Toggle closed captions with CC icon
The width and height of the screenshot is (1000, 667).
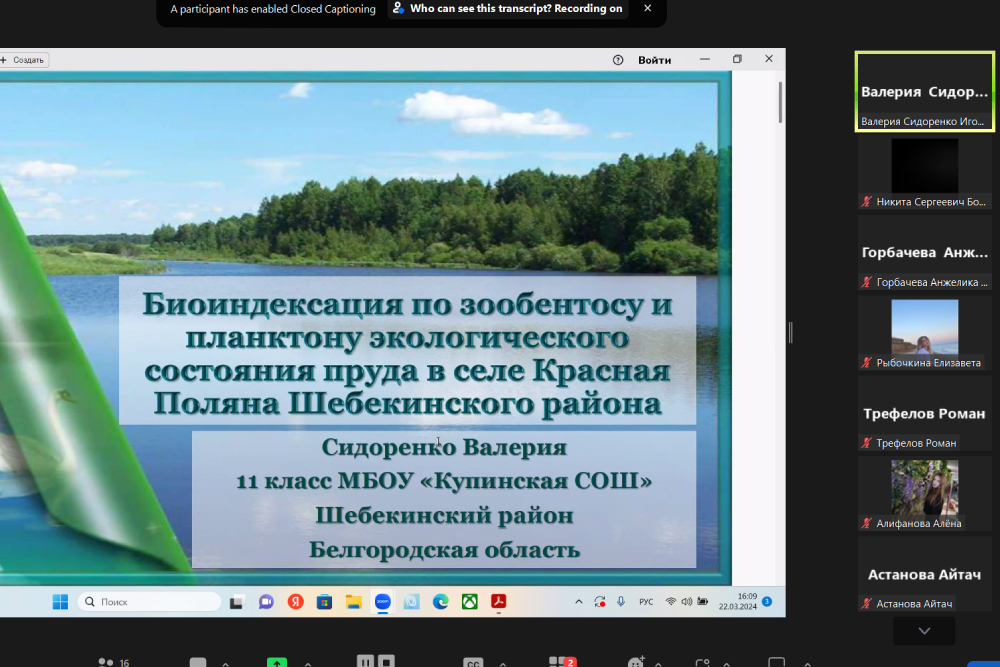(x=473, y=662)
